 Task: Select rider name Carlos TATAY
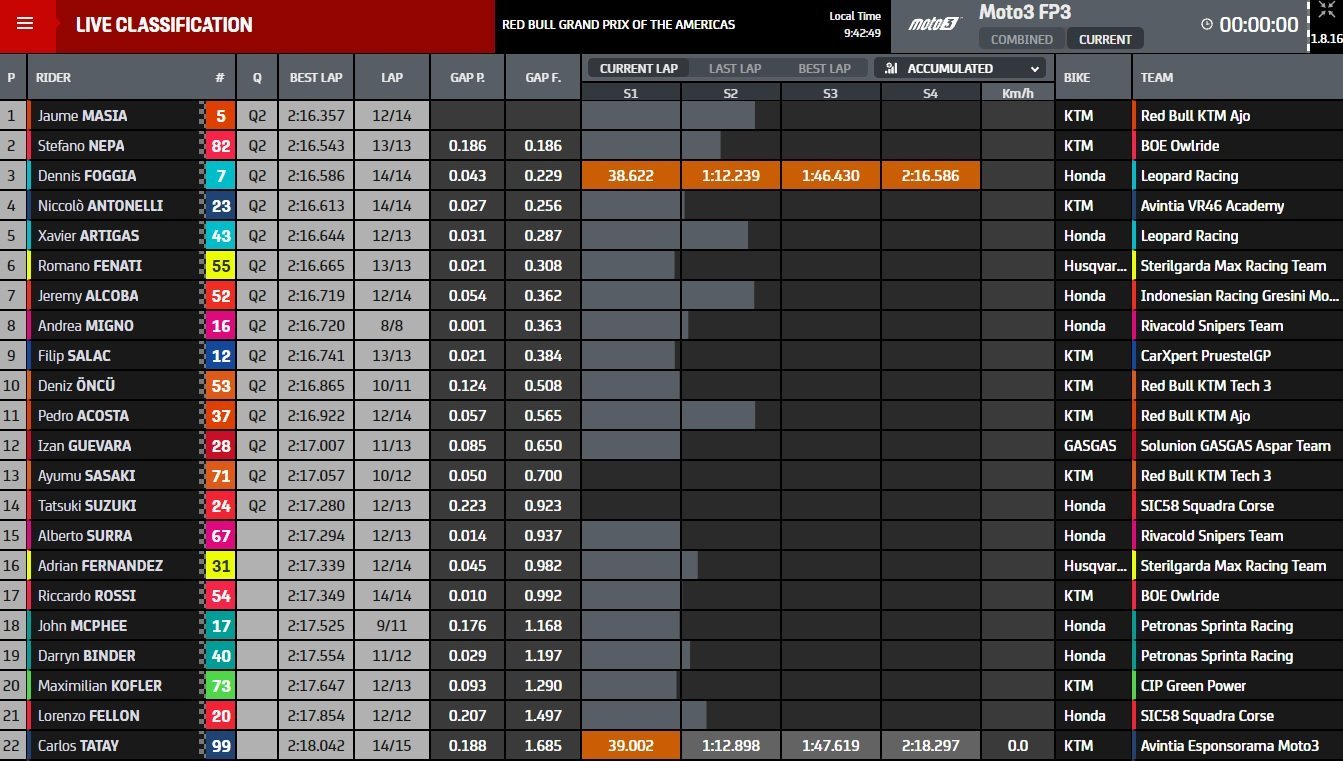(x=78, y=745)
